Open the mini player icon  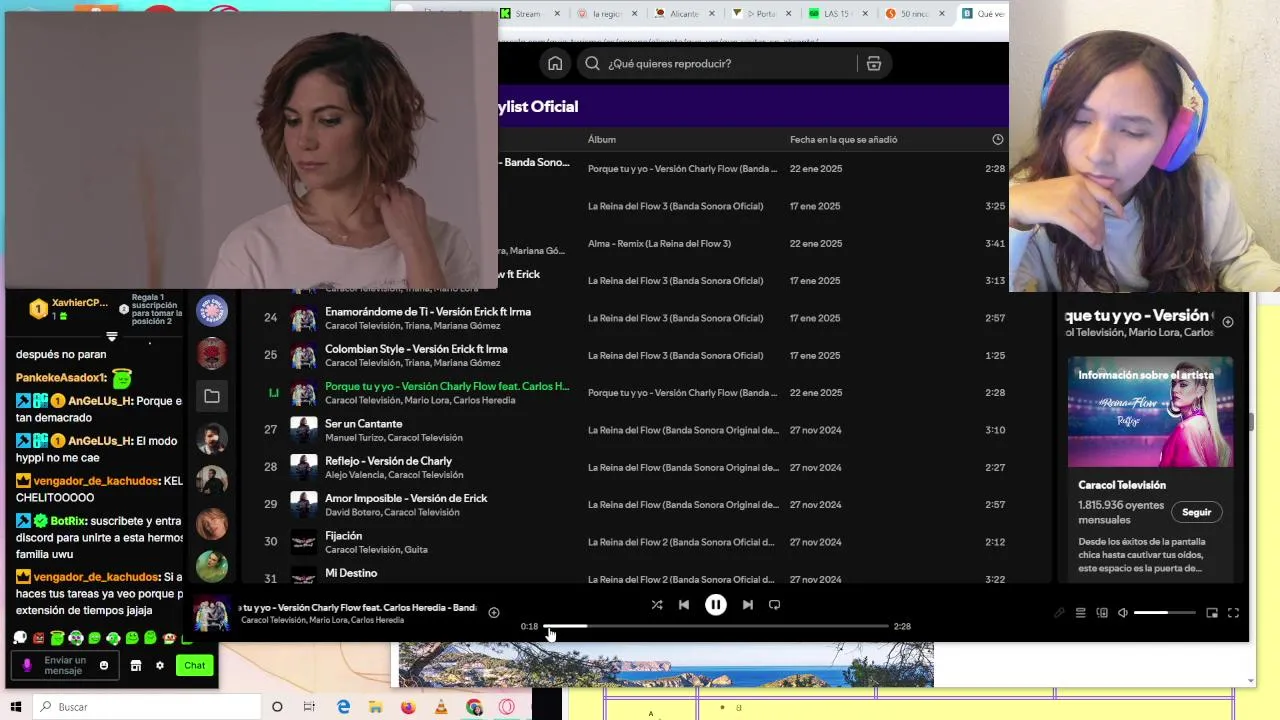(1212, 613)
